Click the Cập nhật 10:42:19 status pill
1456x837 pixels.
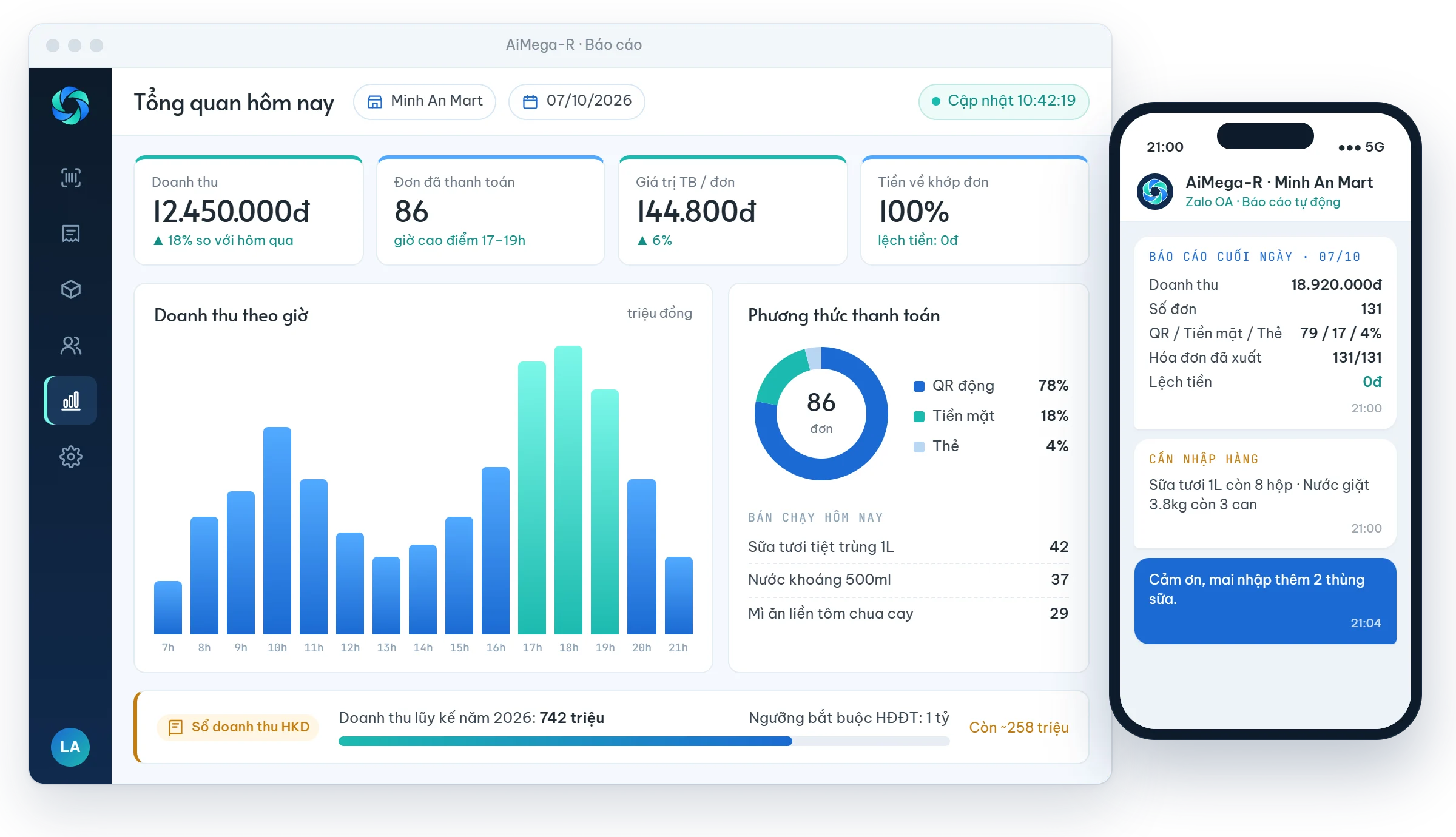tap(1004, 101)
